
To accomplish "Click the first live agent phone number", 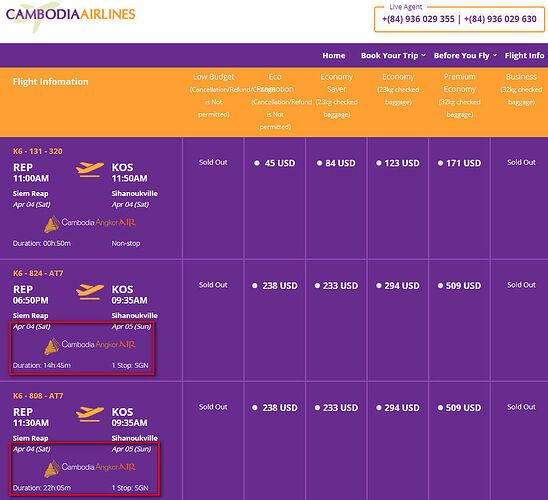I will point(418,19).
